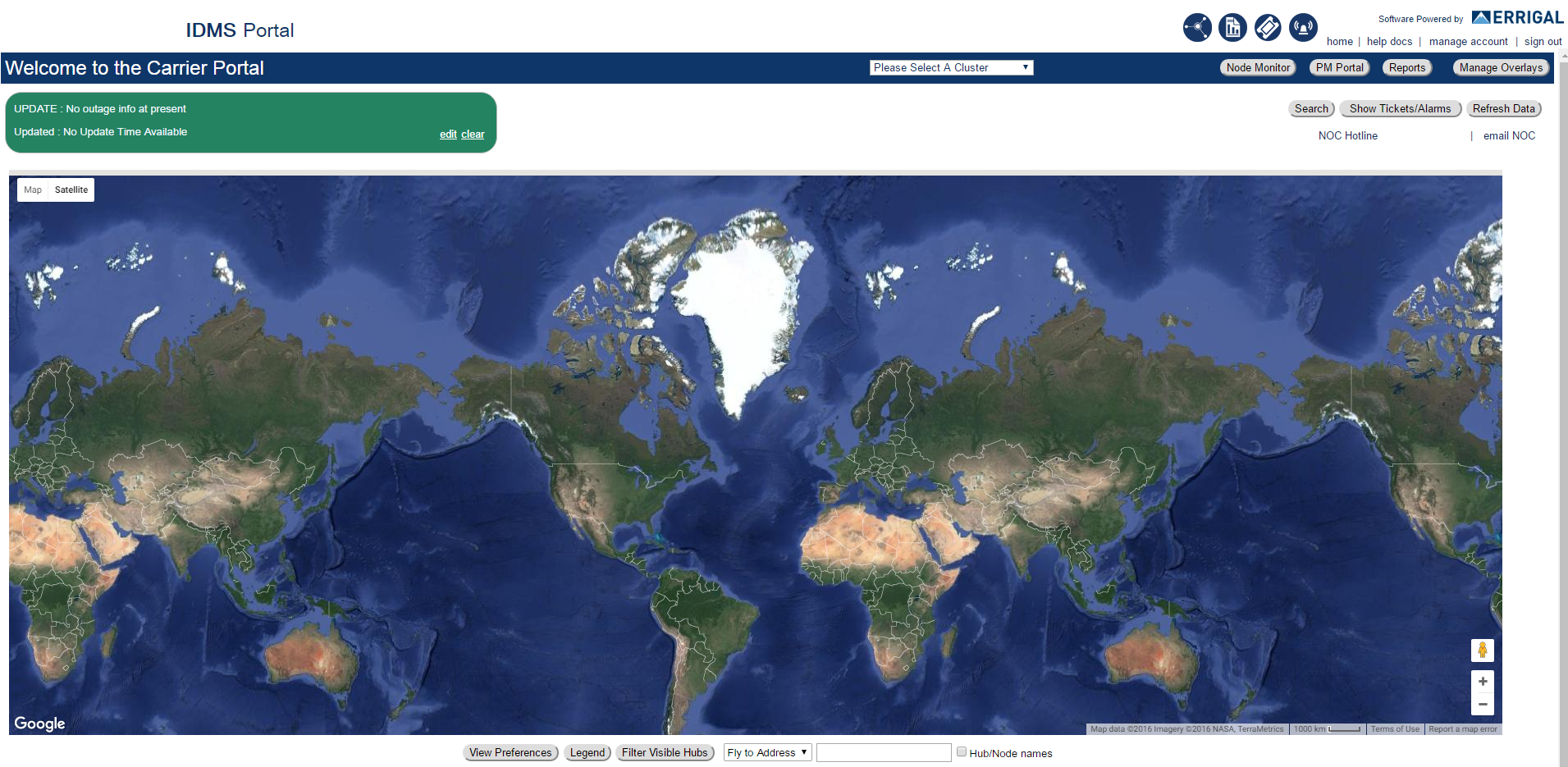The width and height of the screenshot is (1568, 767).
Task: Expand the Fly to Address dropdown
Action: point(767,752)
